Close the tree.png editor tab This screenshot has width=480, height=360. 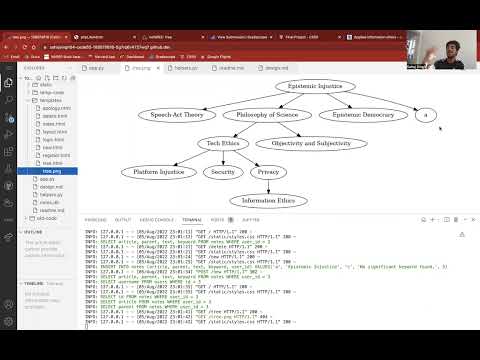click(158, 68)
